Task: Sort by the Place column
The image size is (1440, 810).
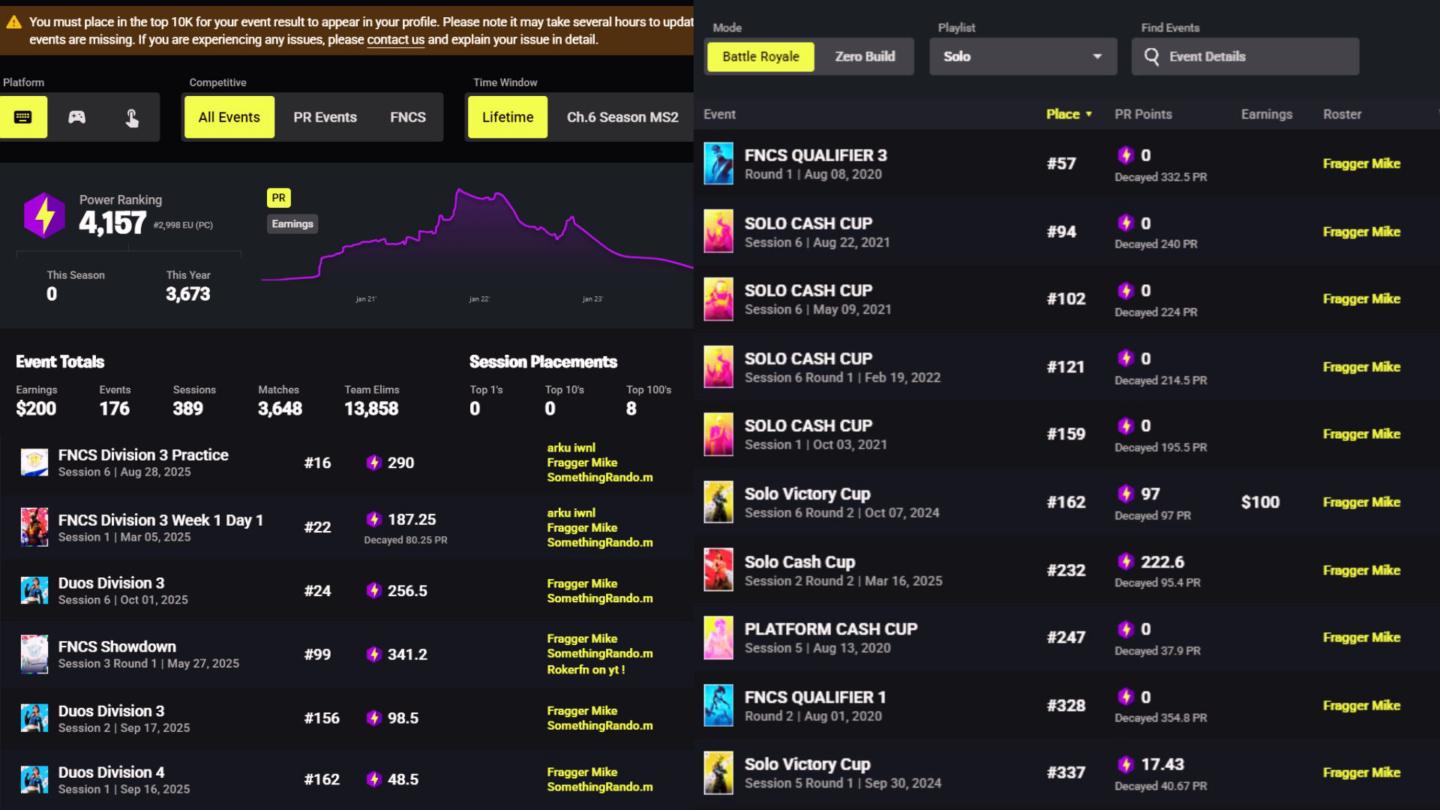Action: (1069, 114)
